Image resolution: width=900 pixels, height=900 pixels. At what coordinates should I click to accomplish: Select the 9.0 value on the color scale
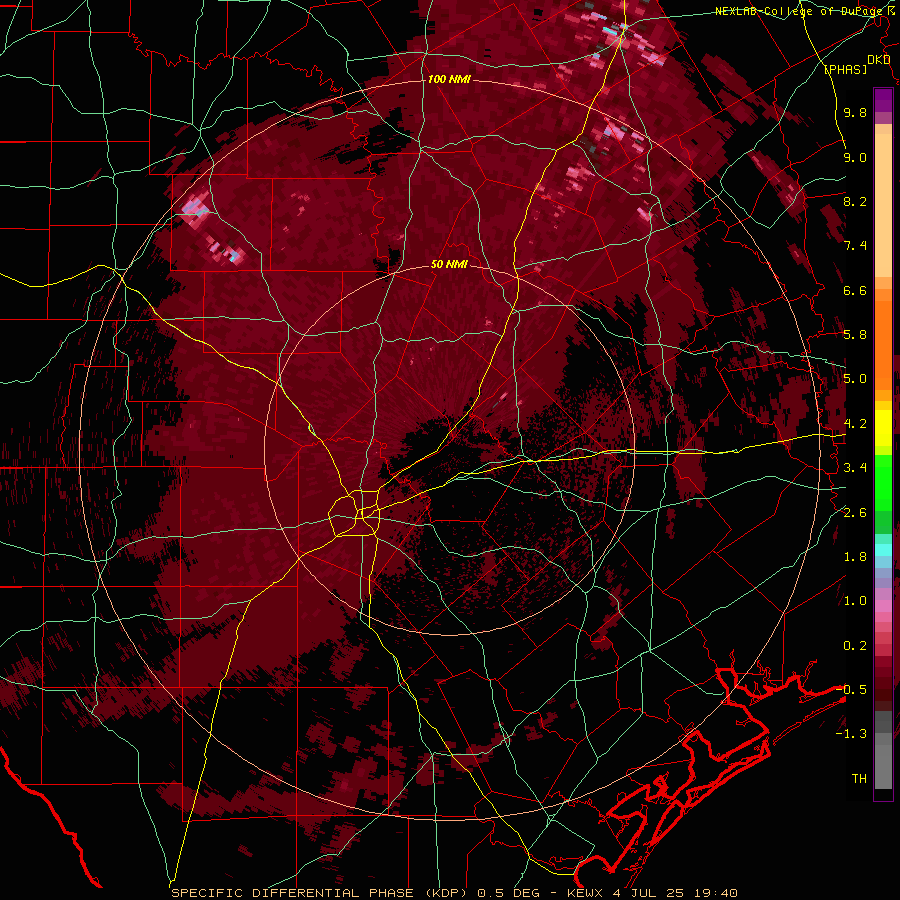click(855, 157)
